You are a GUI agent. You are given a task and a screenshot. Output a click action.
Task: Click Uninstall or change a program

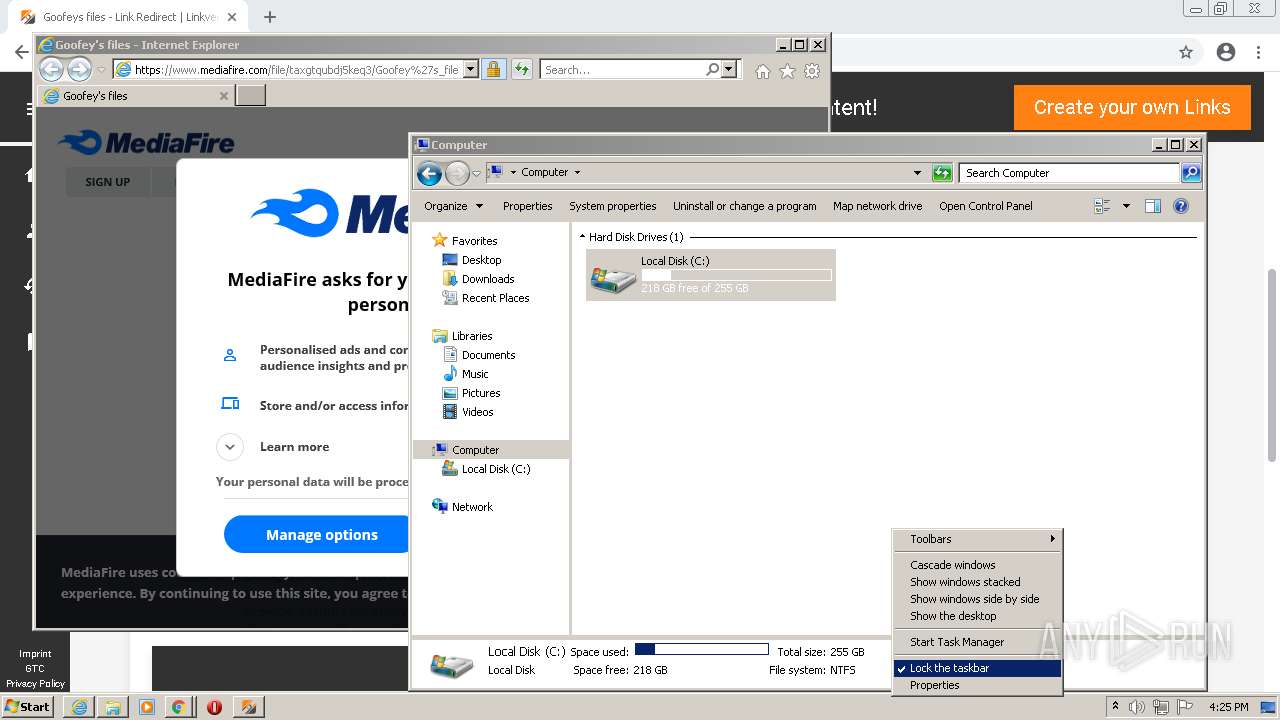[744, 206]
